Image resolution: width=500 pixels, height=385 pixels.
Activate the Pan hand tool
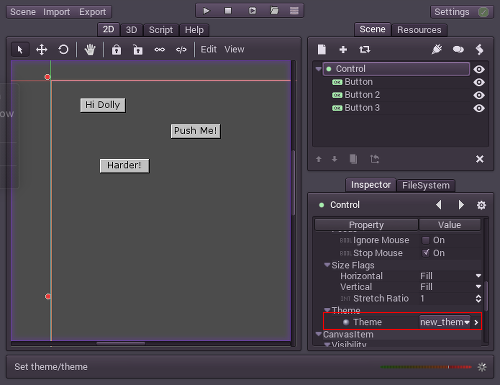point(90,50)
